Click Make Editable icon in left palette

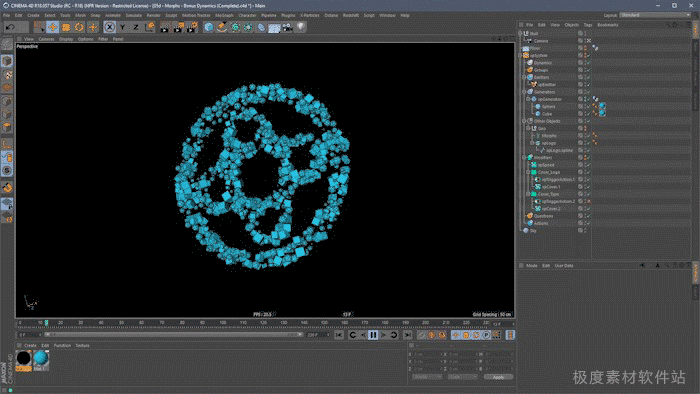[x=7, y=44]
